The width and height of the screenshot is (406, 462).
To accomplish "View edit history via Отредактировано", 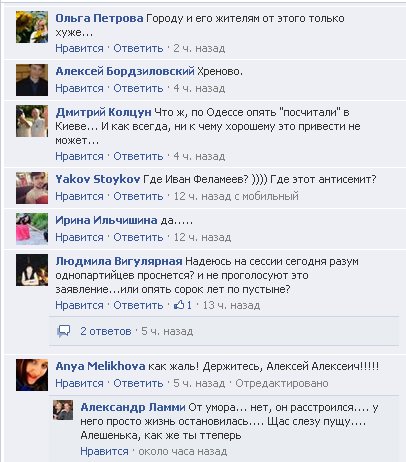I will tap(282, 383).
